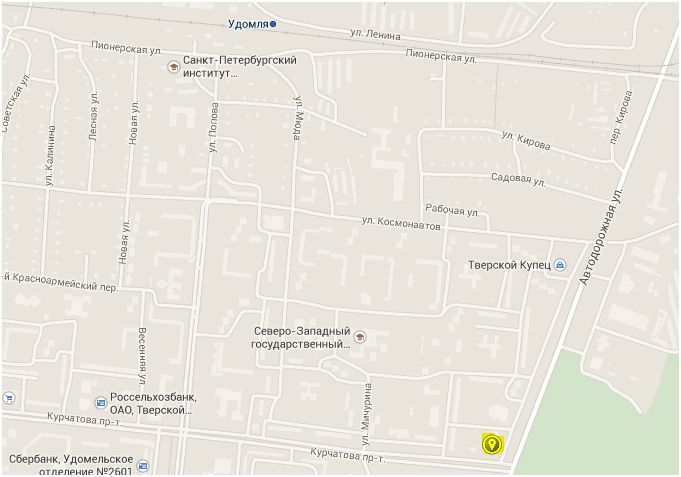Click the Санкт-Петербургский институт education icon

click(x=174, y=67)
